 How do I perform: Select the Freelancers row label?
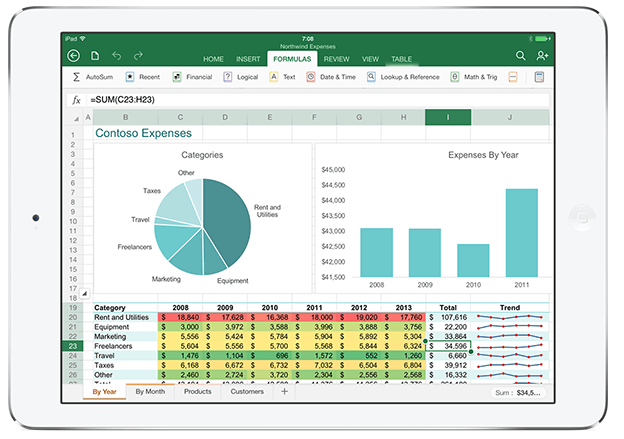point(125,346)
